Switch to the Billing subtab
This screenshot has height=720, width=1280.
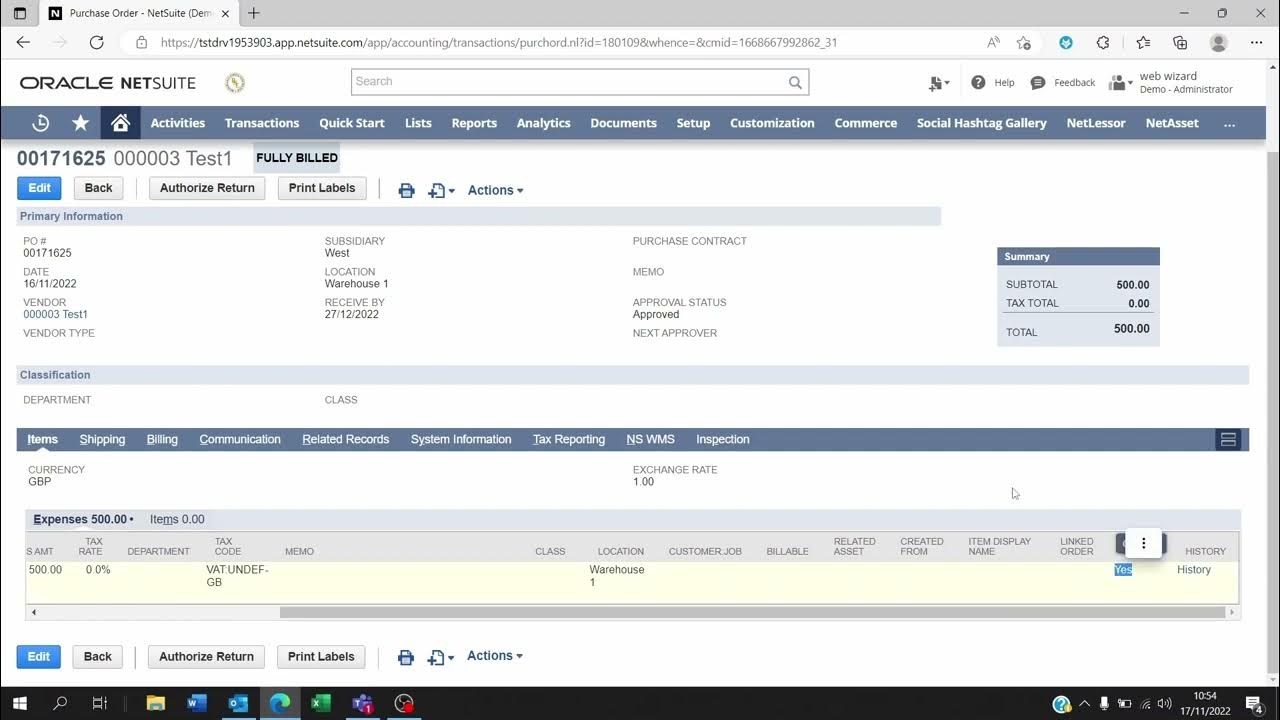pos(162,439)
